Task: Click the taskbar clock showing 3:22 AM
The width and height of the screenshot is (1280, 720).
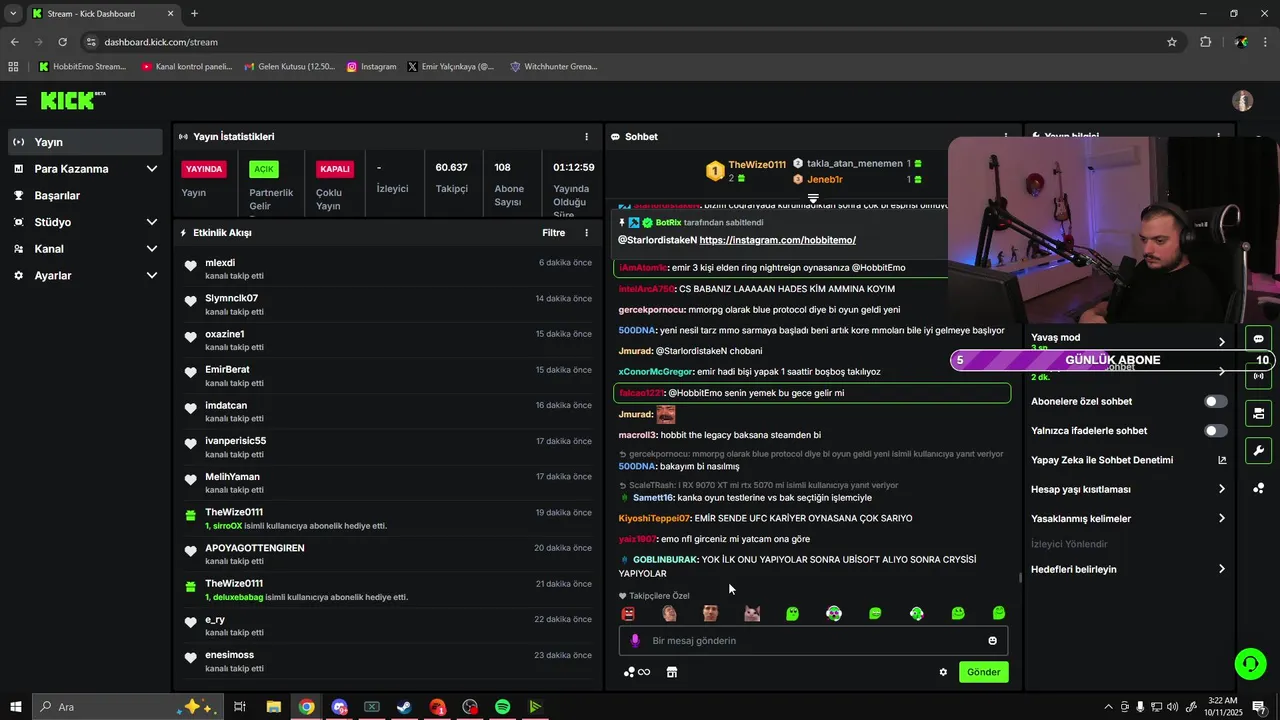Action: click(x=1222, y=706)
